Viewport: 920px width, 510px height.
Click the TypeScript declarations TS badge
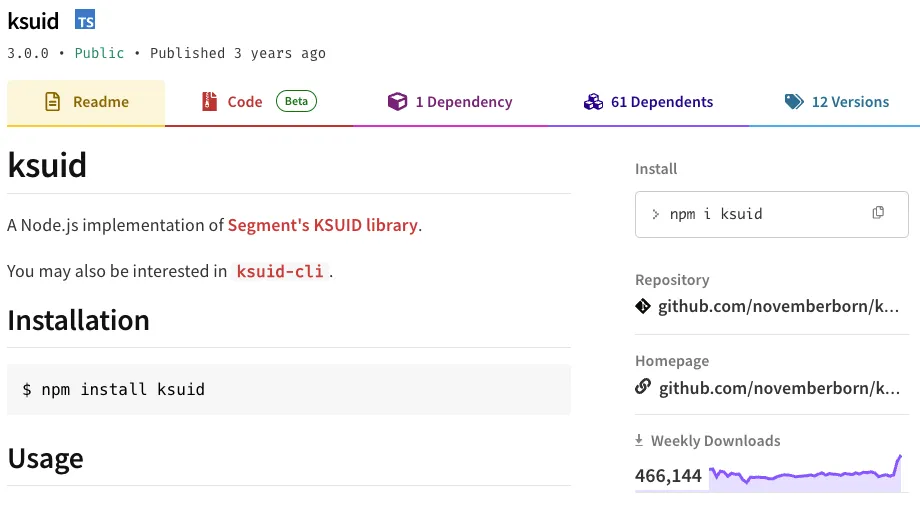pyautogui.click(x=85, y=20)
